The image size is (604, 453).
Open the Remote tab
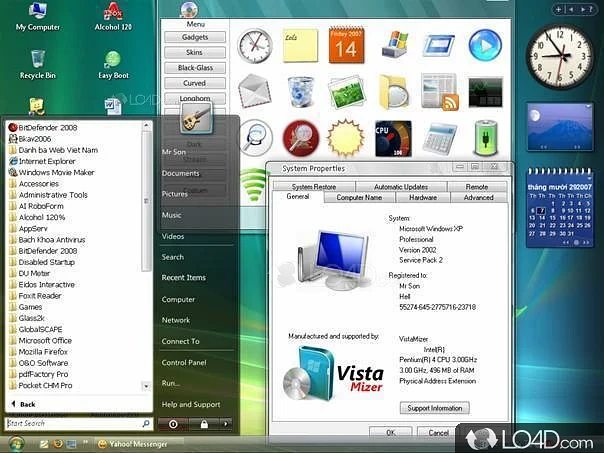tap(476, 186)
